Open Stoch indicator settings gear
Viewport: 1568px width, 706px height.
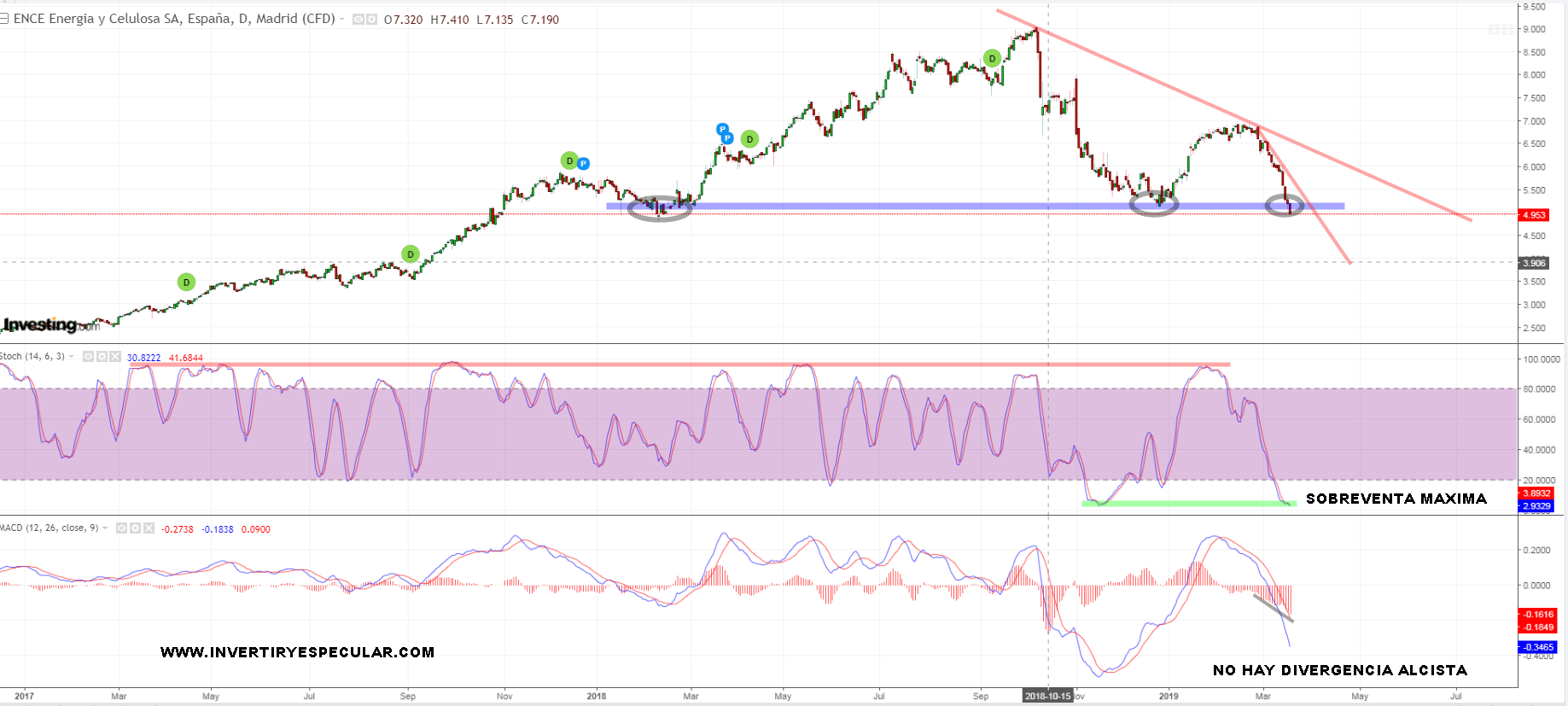point(102,357)
